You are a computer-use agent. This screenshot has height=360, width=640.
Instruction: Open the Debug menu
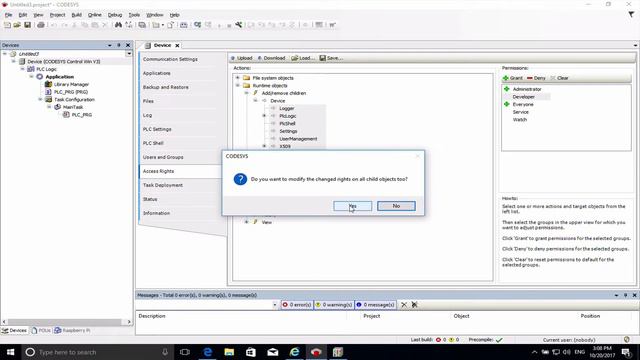[x=115, y=15]
